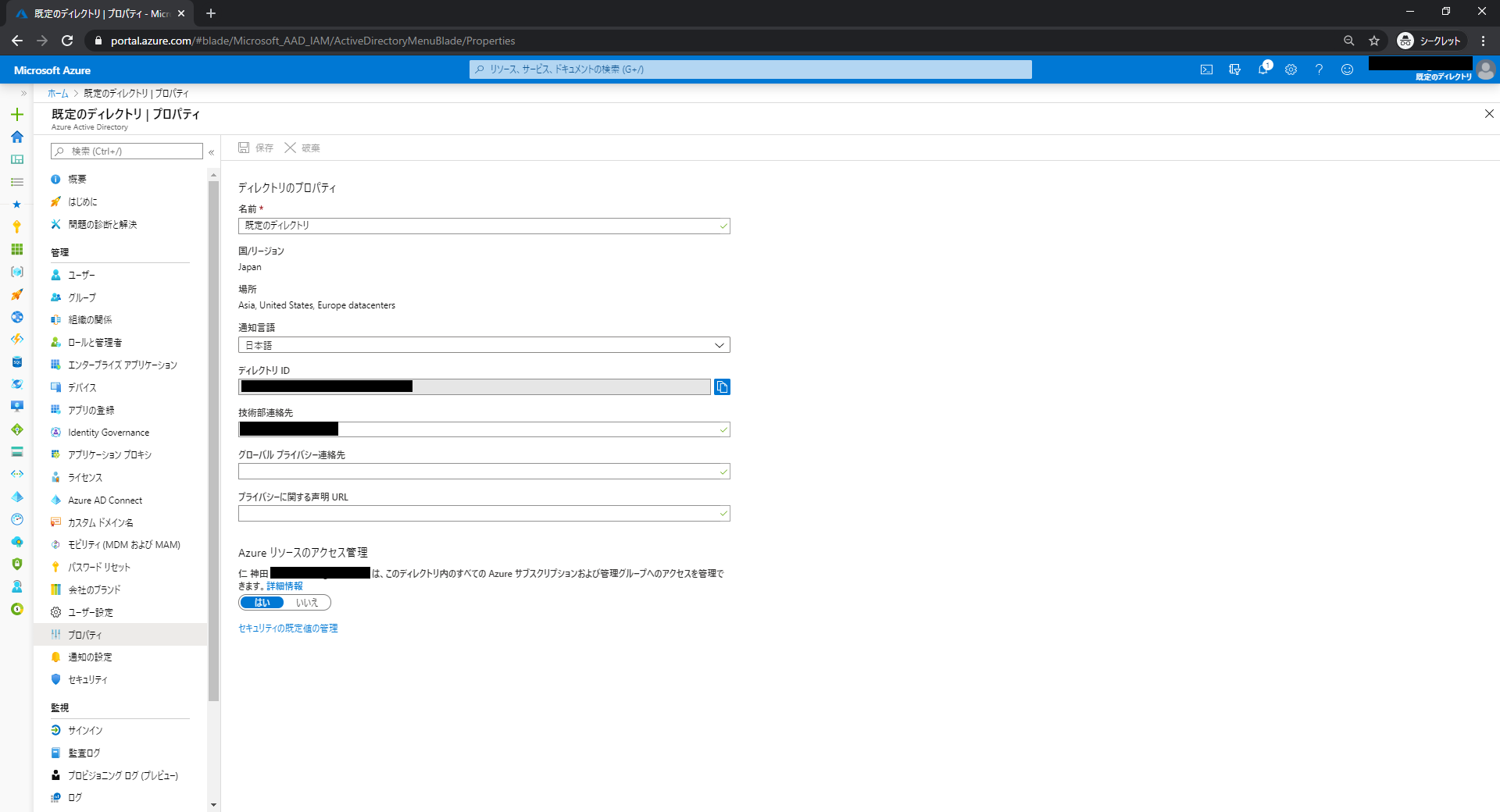The height and width of the screenshot is (812, 1500).
Task: Collapse the resource menu with double chevron
Action: coord(212,152)
